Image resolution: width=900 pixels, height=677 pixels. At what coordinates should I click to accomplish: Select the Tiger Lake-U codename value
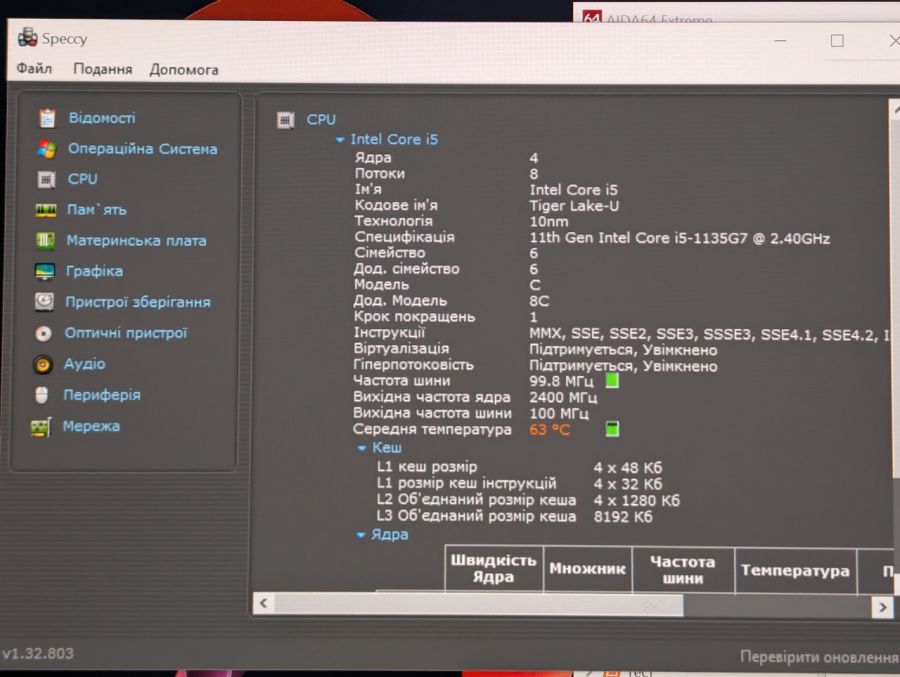coord(574,206)
